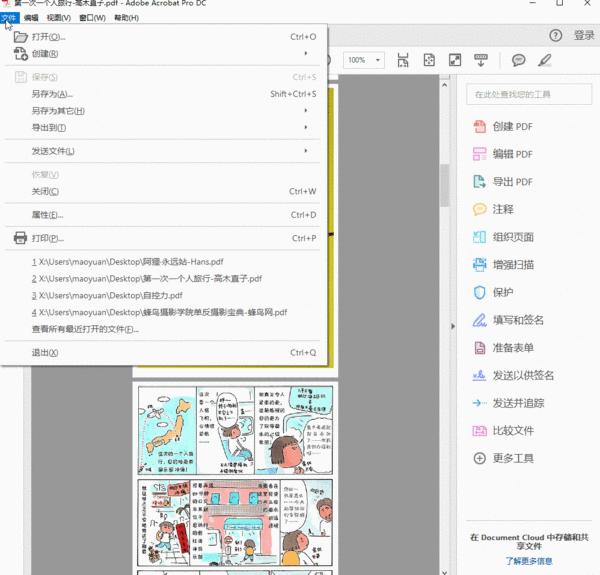Click the folder icon beside 打开
The width and height of the screenshot is (600, 575).
point(21,37)
